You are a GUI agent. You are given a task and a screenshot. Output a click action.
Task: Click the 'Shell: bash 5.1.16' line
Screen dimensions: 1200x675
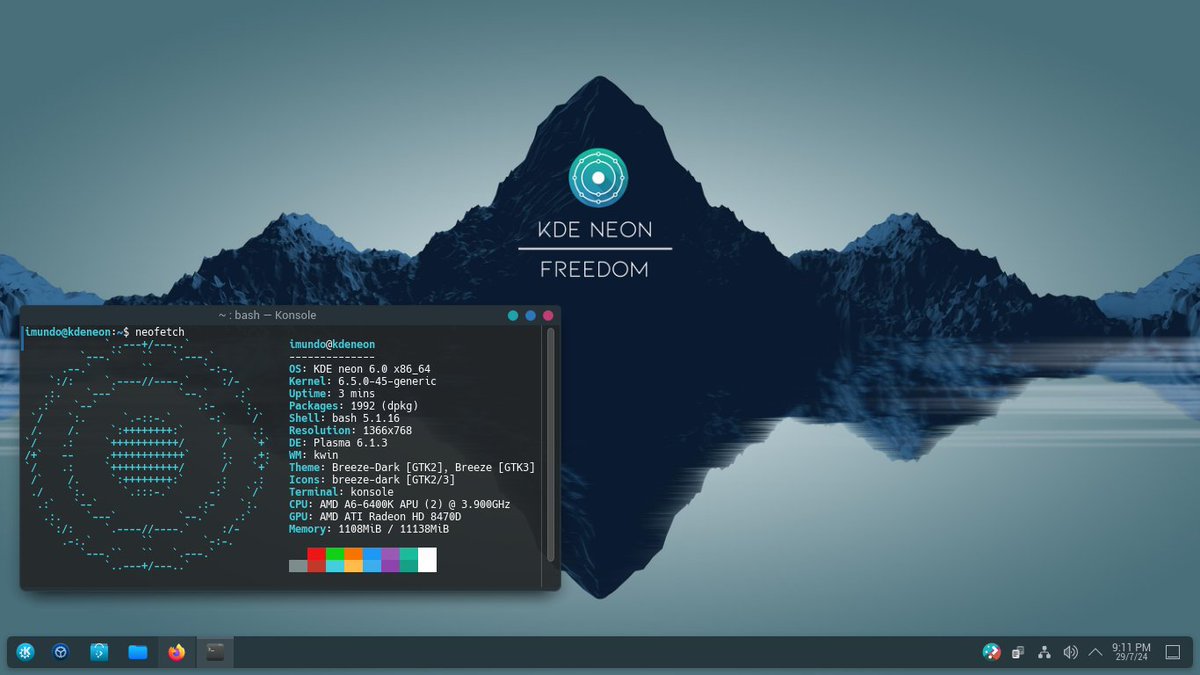click(344, 418)
